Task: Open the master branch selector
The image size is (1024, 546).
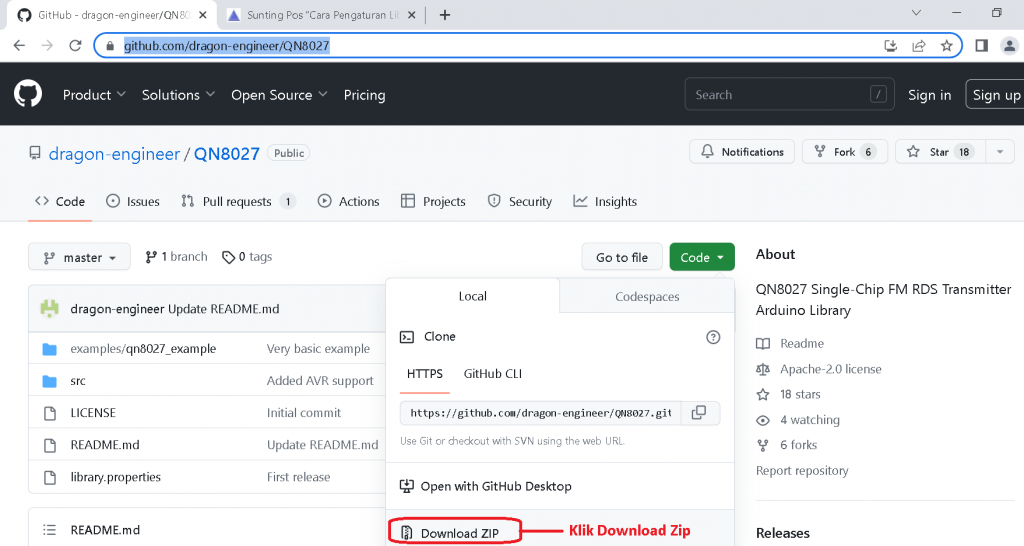Action: 79,257
